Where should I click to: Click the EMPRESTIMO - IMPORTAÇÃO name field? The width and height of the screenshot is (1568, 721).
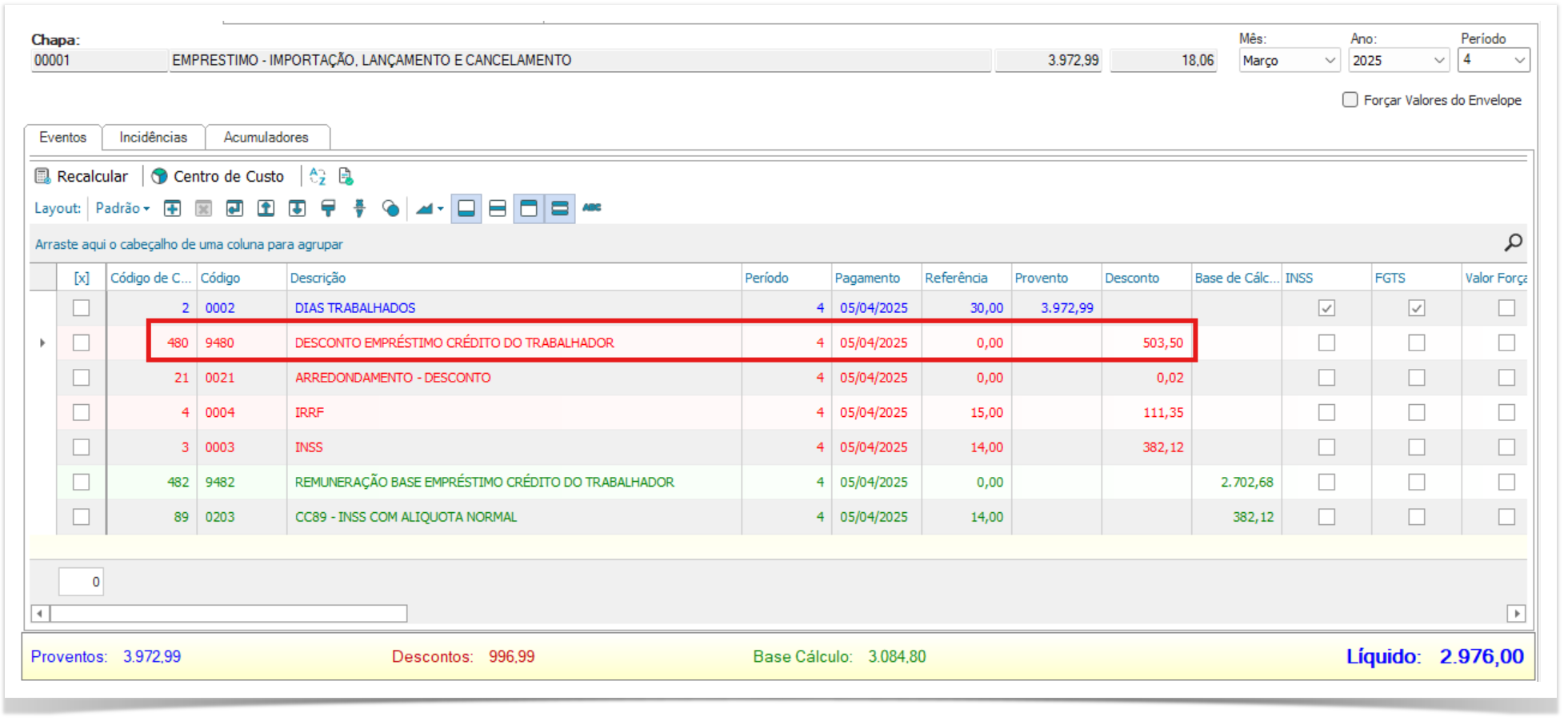pos(580,60)
